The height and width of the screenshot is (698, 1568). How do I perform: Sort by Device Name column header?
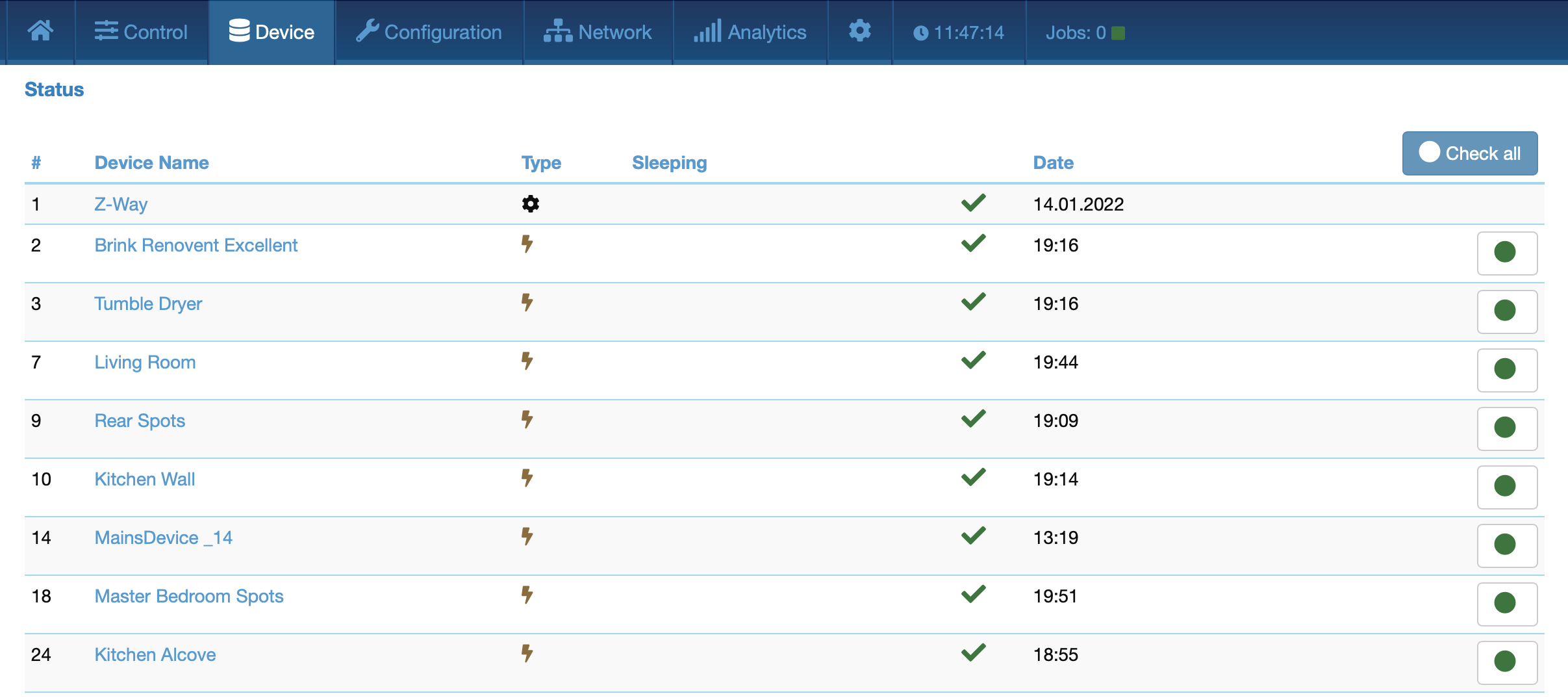(151, 162)
